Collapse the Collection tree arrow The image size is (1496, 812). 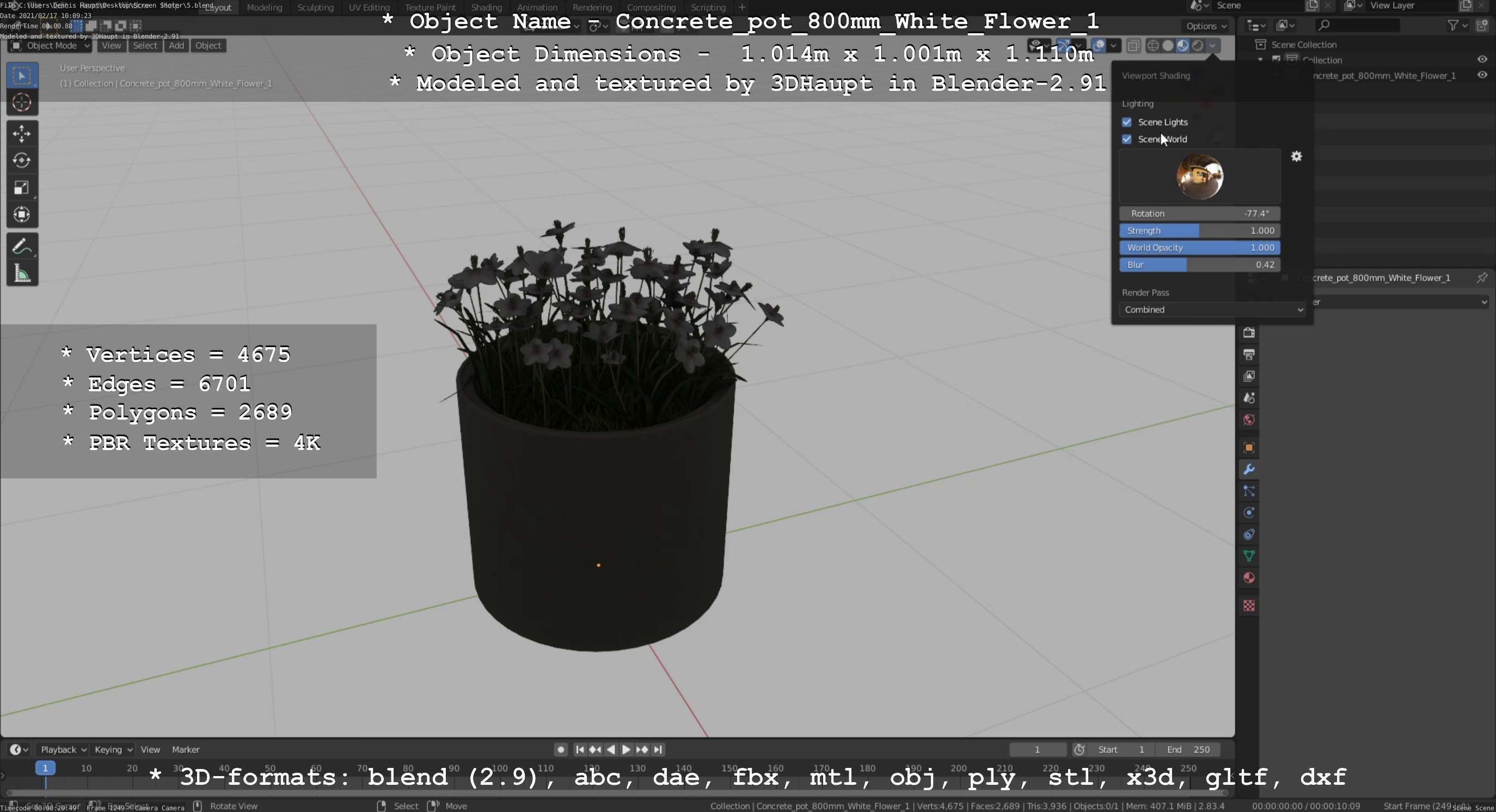tap(1260, 60)
